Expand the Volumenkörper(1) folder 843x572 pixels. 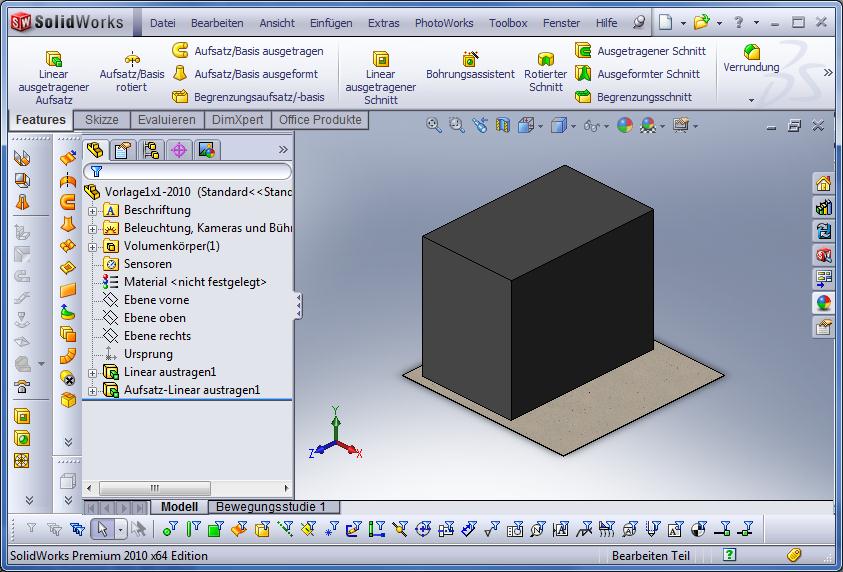tap(92, 247)
